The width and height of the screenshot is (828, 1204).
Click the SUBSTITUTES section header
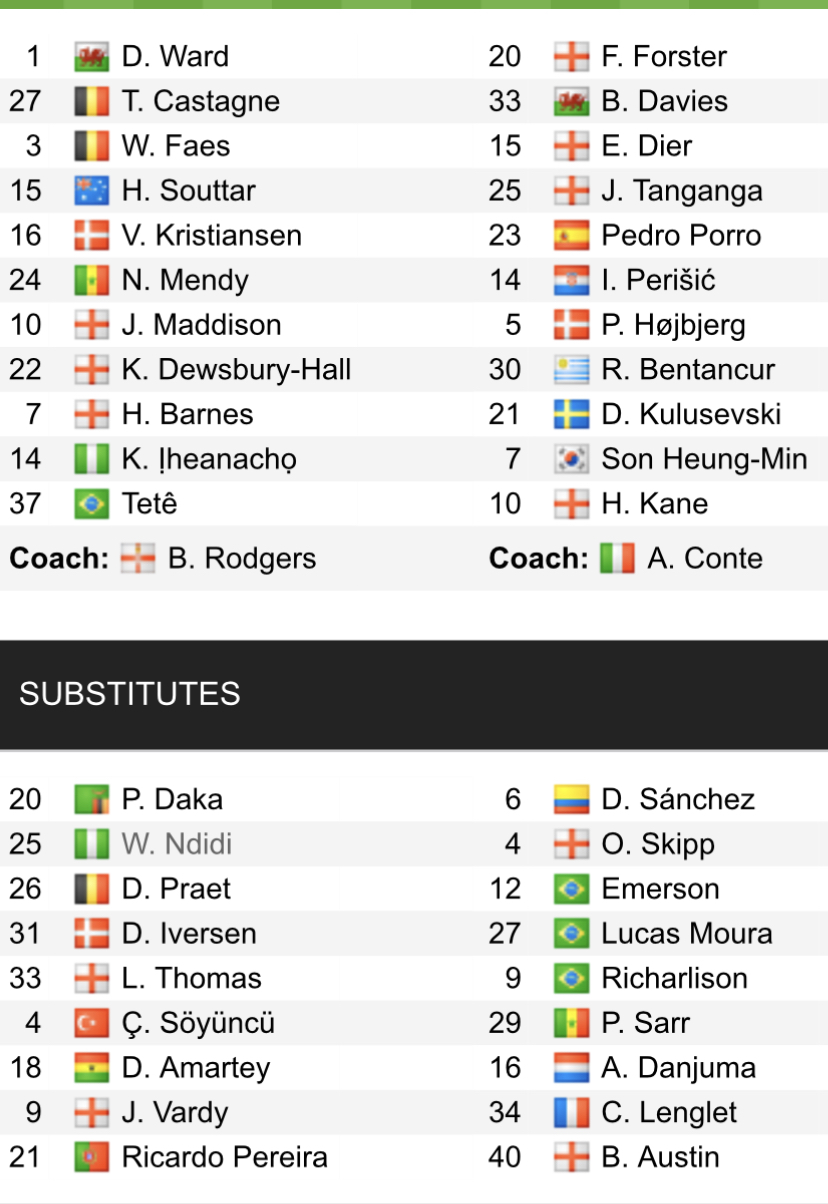pyautogui.click(x=130, y=694)
